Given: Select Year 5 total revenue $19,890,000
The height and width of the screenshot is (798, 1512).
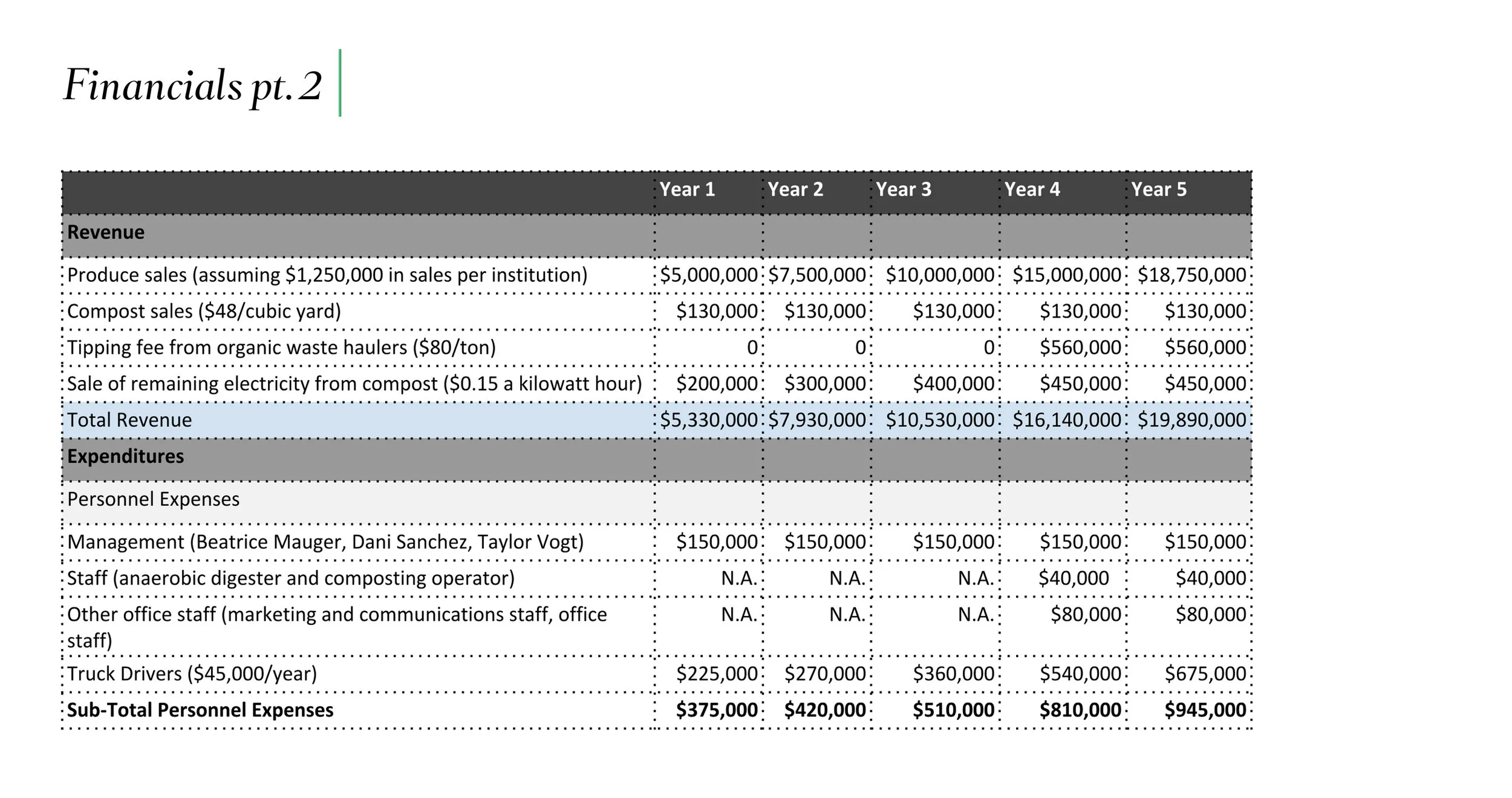Looking at the screenshot, I should coord(1191,420).
